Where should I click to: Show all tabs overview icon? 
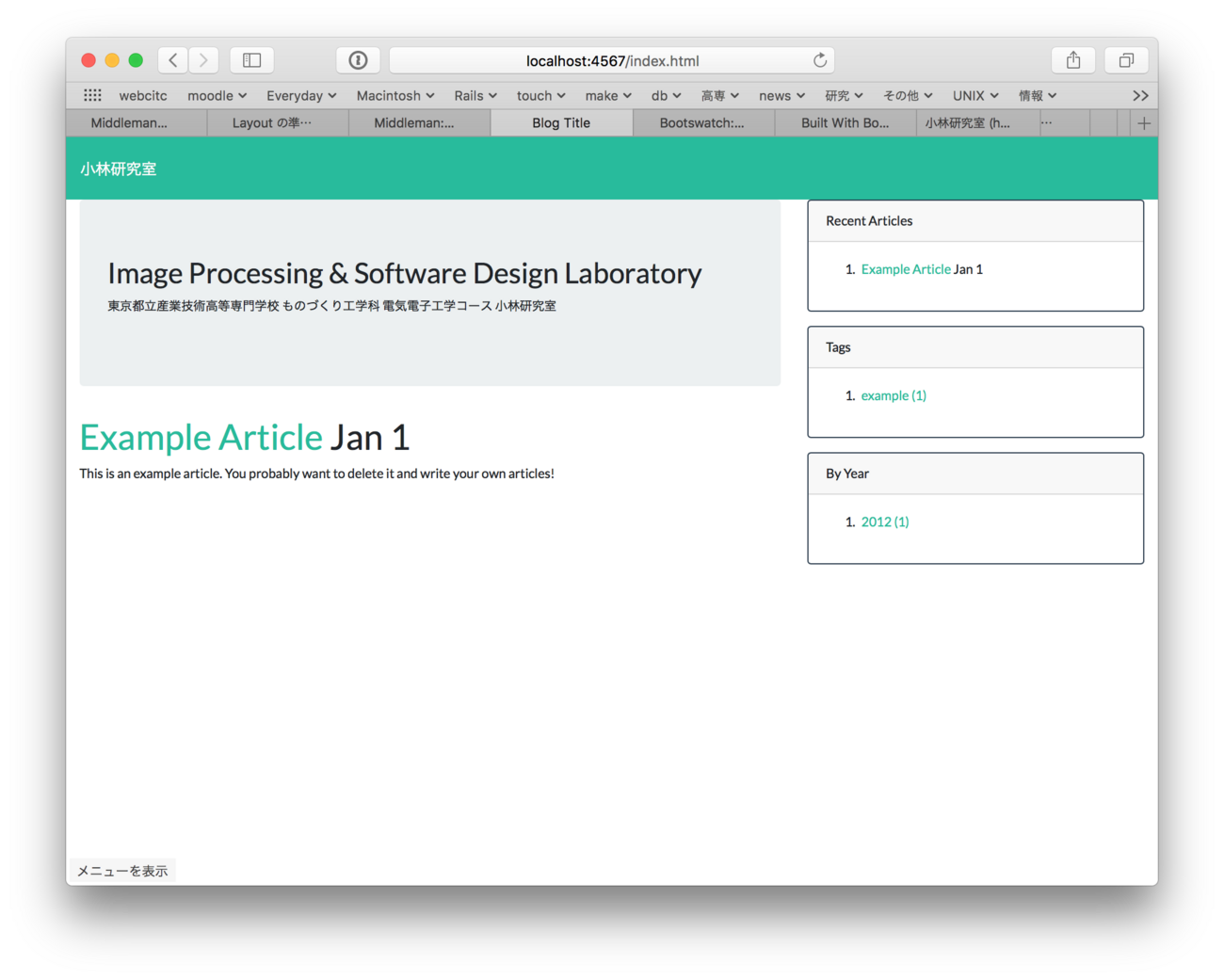pyautogui.click(x=1126, y=60)
